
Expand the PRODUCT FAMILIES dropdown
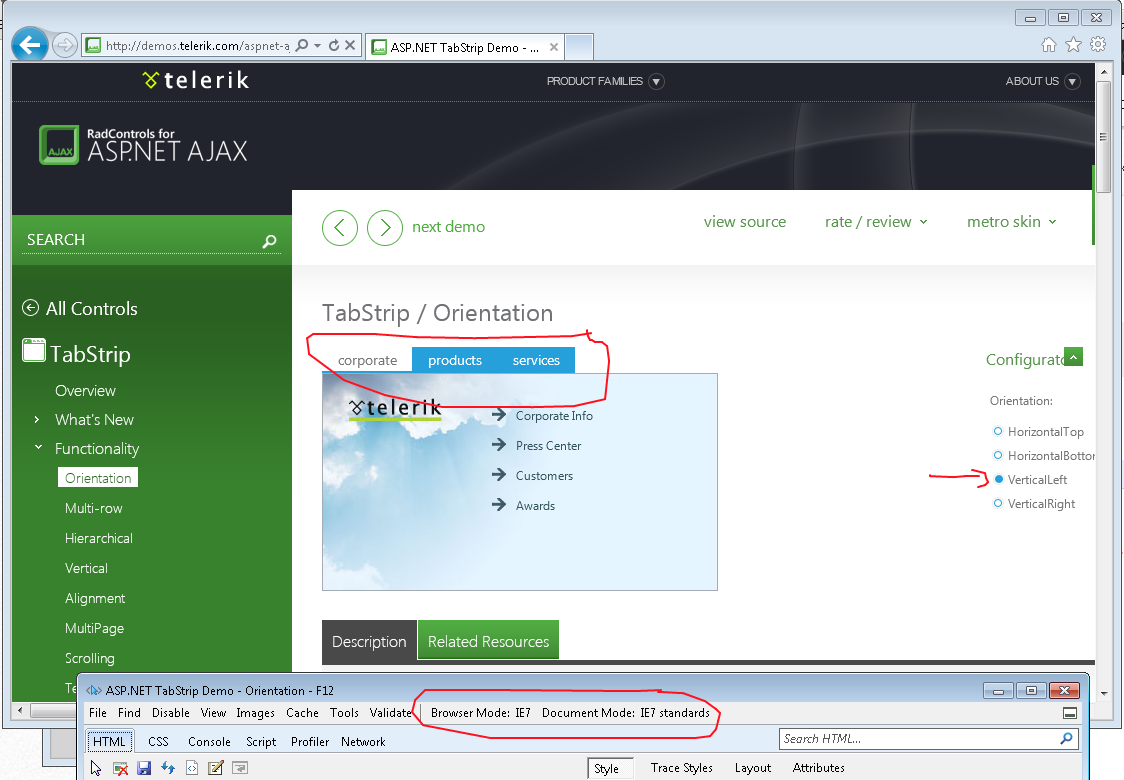point(605,81)
